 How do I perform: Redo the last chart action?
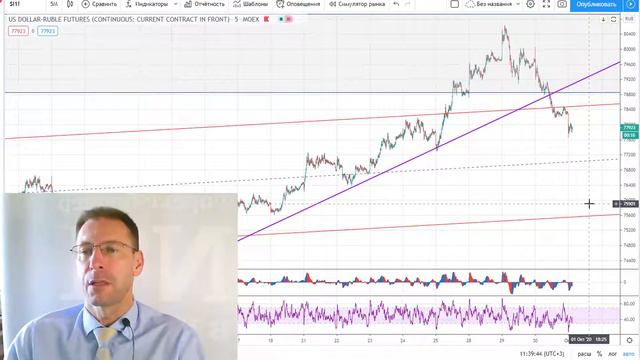[x=407, y=4]
